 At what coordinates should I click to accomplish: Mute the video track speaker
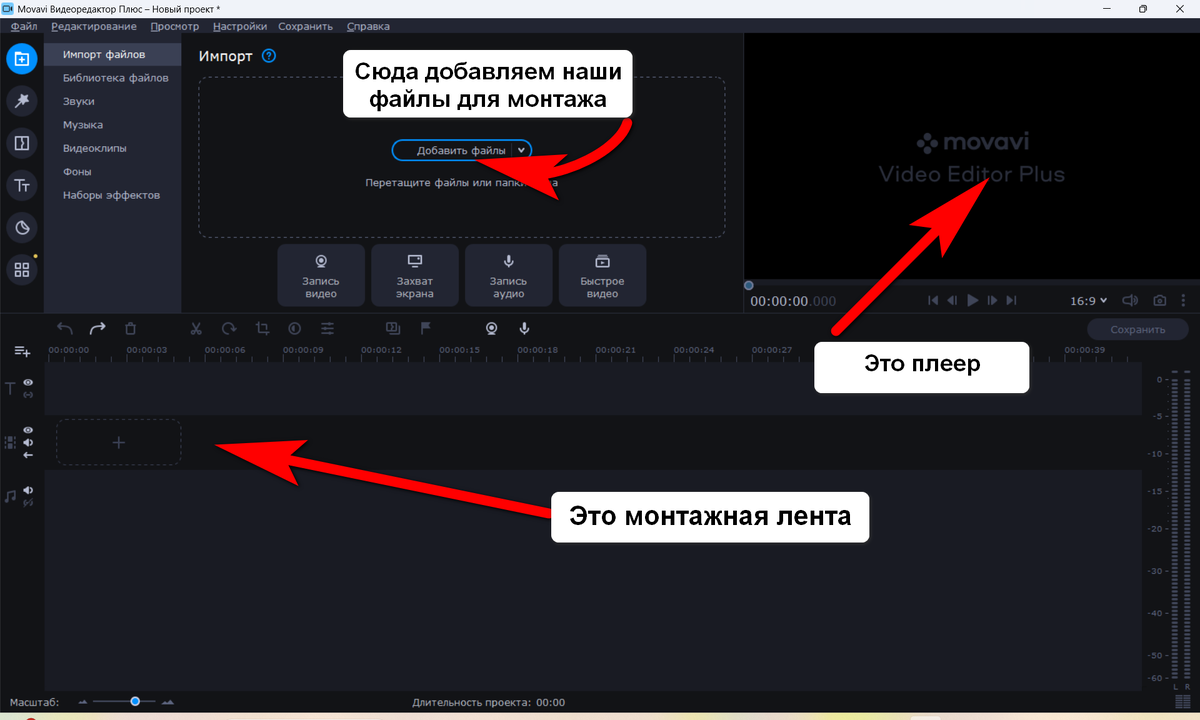click(29, 442)
